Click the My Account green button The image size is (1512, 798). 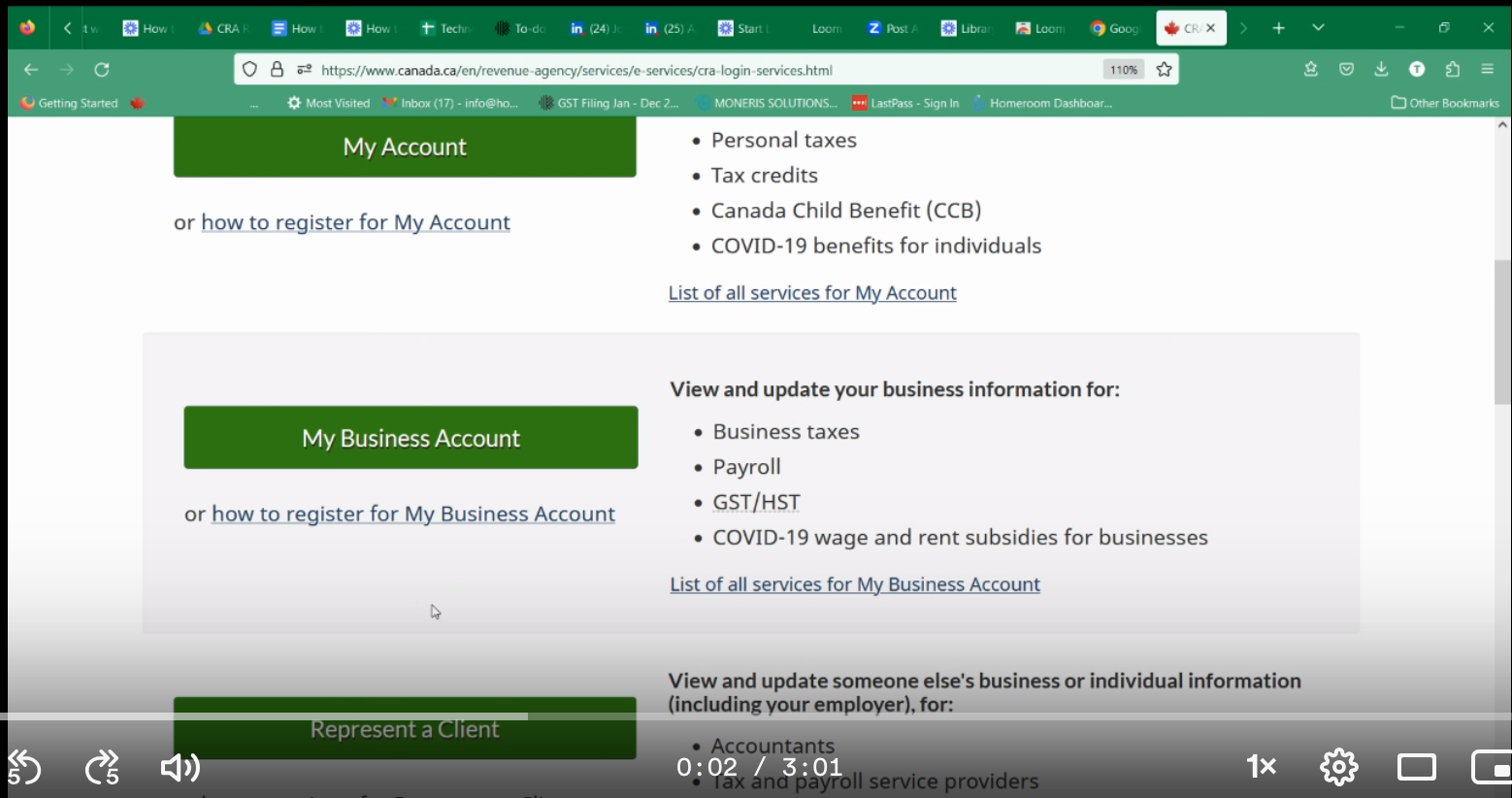coord(405,147)
